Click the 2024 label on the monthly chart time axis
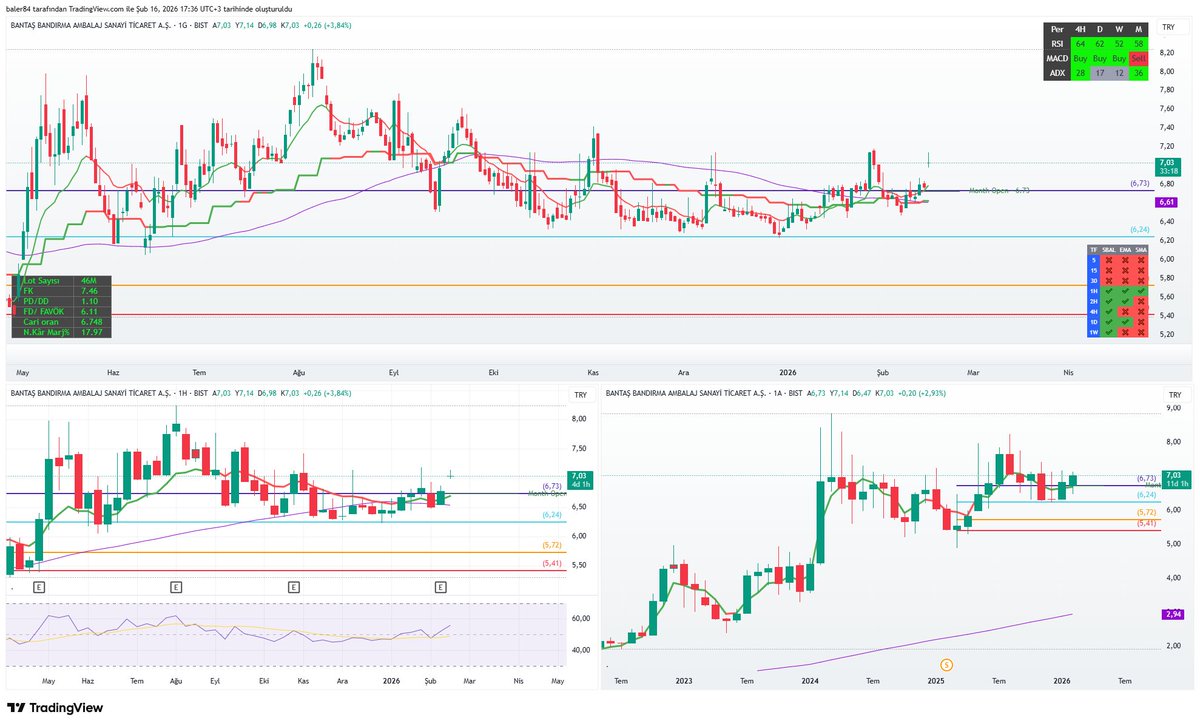1200x726 pixels. pos(810,680)
